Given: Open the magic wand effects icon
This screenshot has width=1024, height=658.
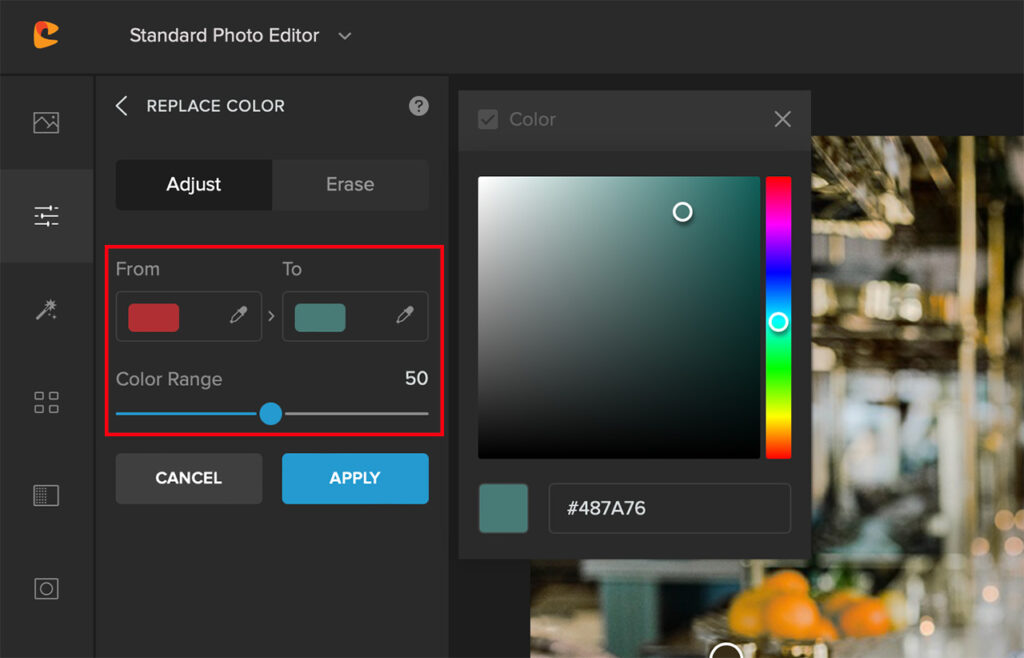Looking at the screenshot, I should (46, 309).
